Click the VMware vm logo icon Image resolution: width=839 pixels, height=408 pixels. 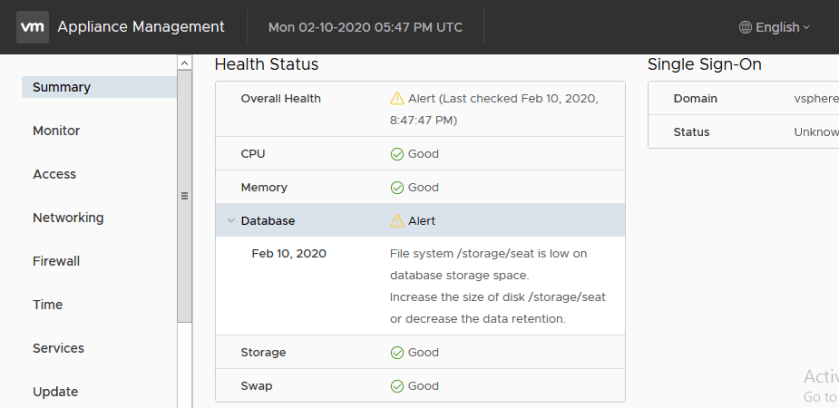click(32, 27)
